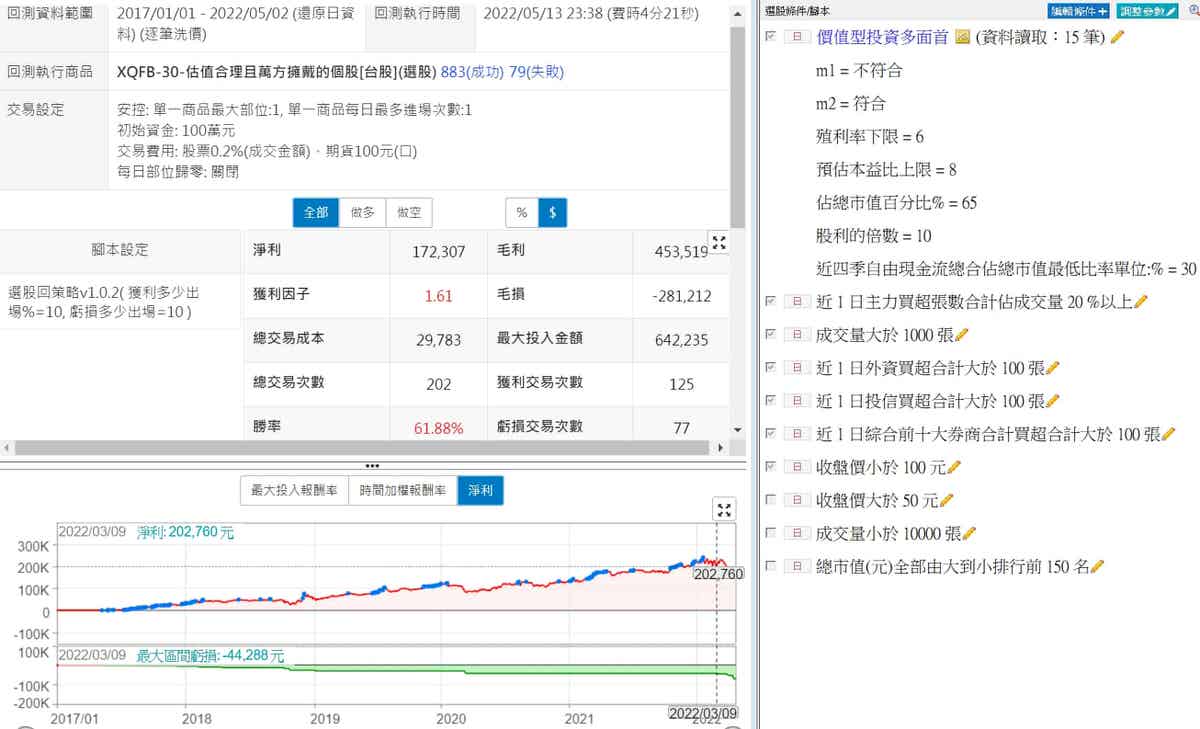Click the left arrow of horizontal scrollbar

6,447
